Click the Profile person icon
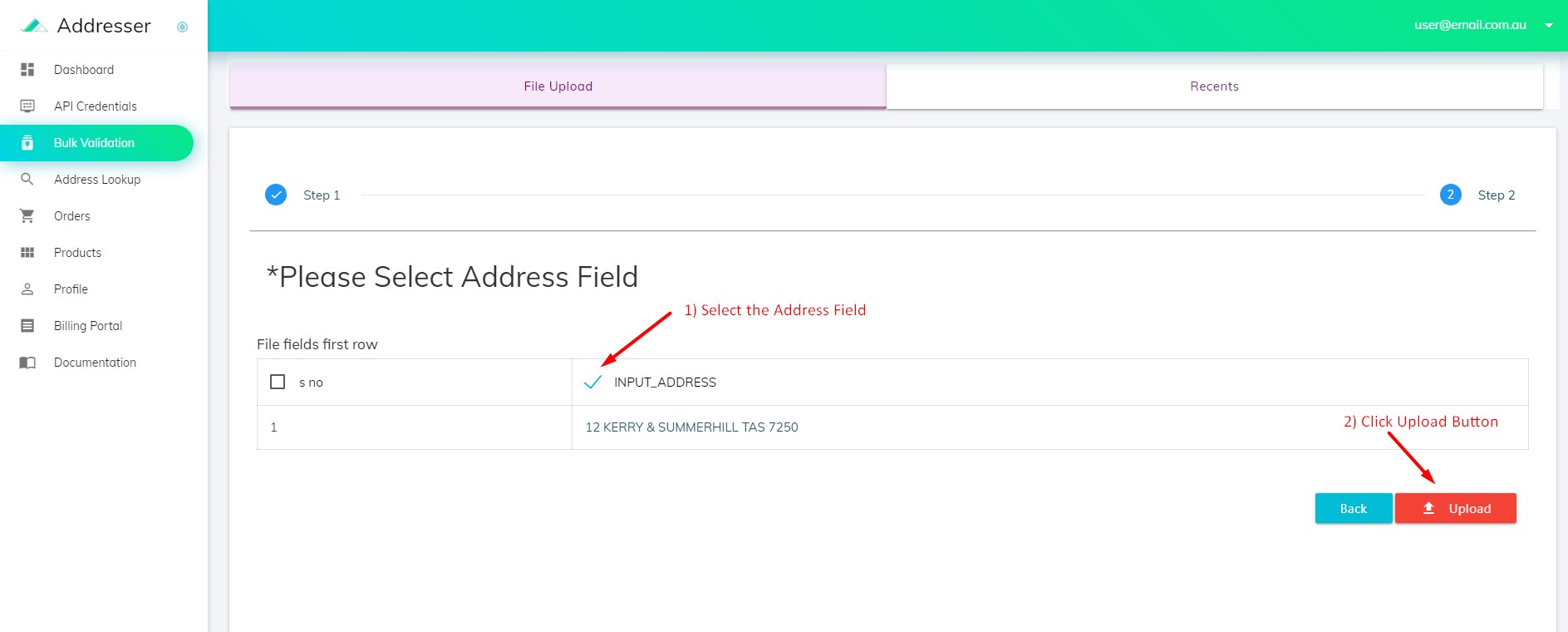The width and height of the screenshot is (1568, 632). point(27,289)
